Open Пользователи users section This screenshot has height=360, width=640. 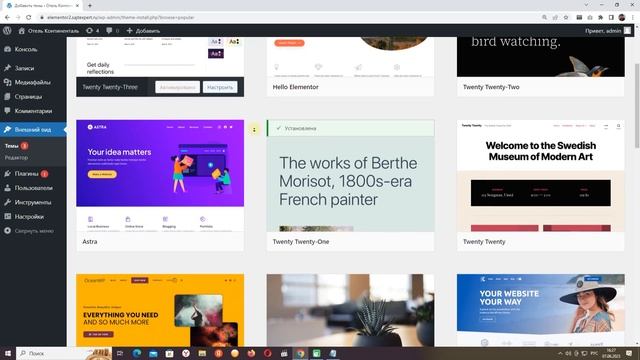coord(33,188)
